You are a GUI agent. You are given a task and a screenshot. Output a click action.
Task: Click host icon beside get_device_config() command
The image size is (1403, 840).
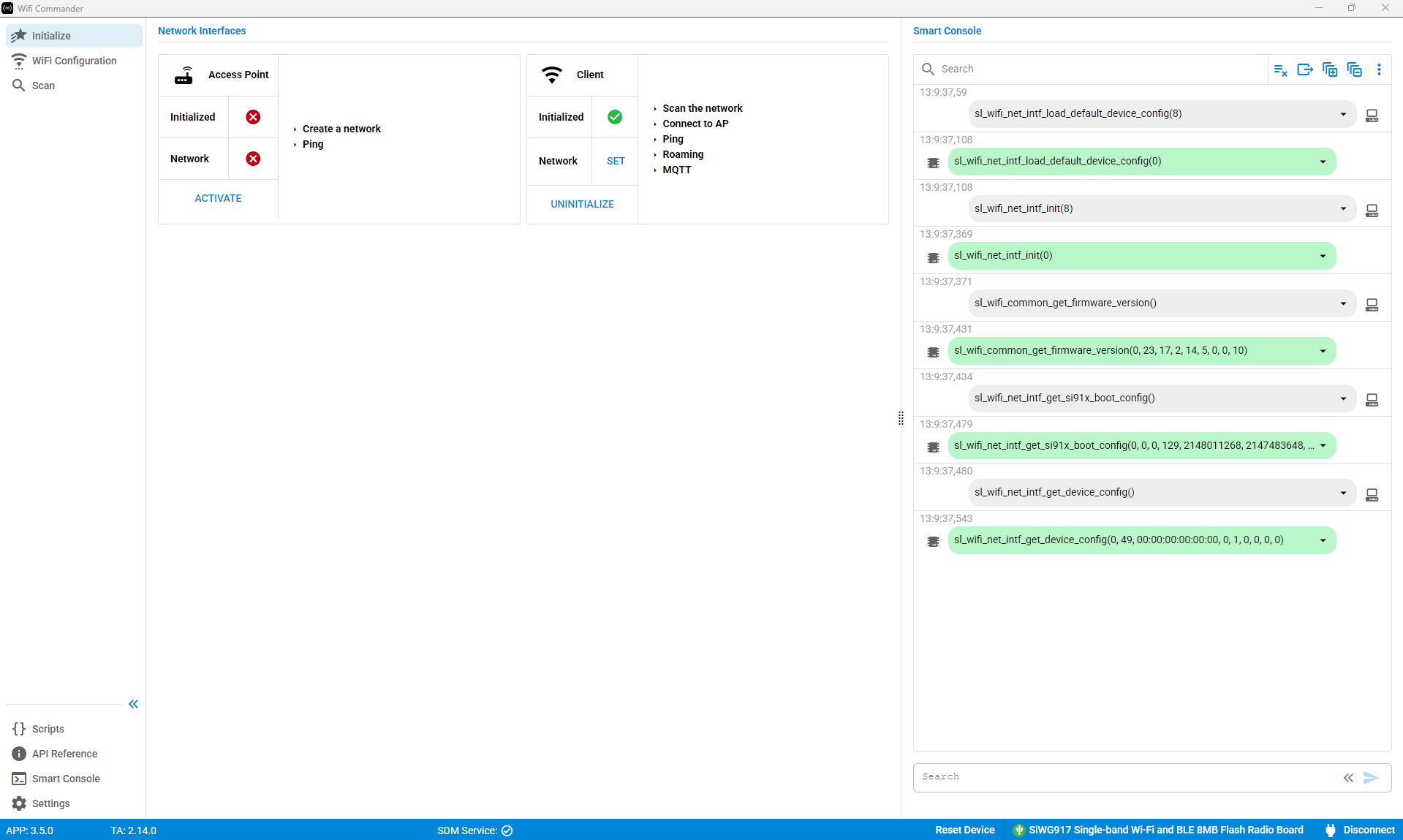point(1372,495)
